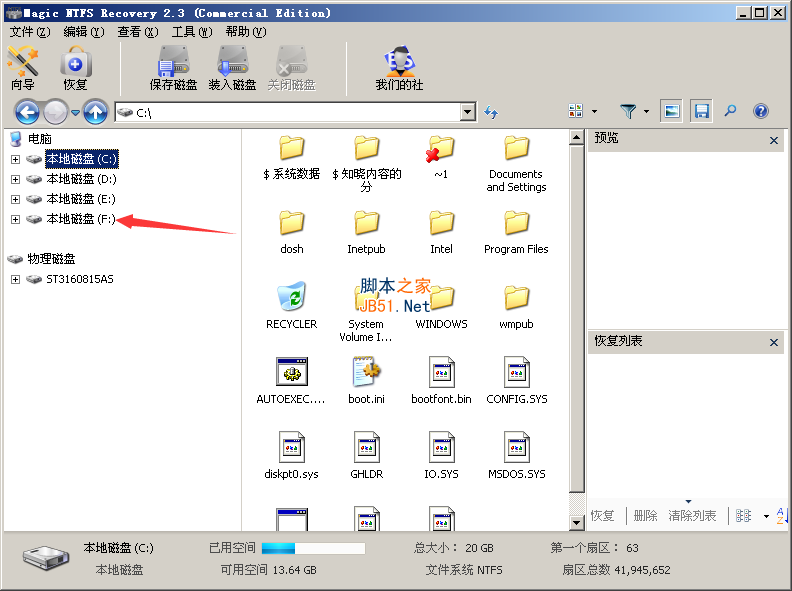Select the Documents and Settings folder
The width and height of the screenshot is (792, 591).
point(516,164)
